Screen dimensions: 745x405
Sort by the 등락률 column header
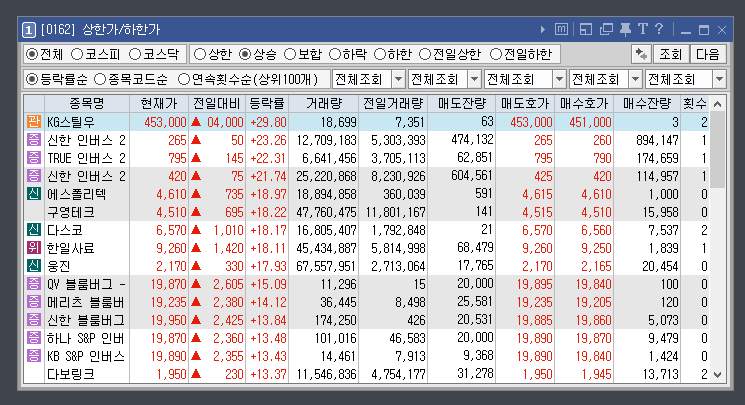(x=267, y=103)
